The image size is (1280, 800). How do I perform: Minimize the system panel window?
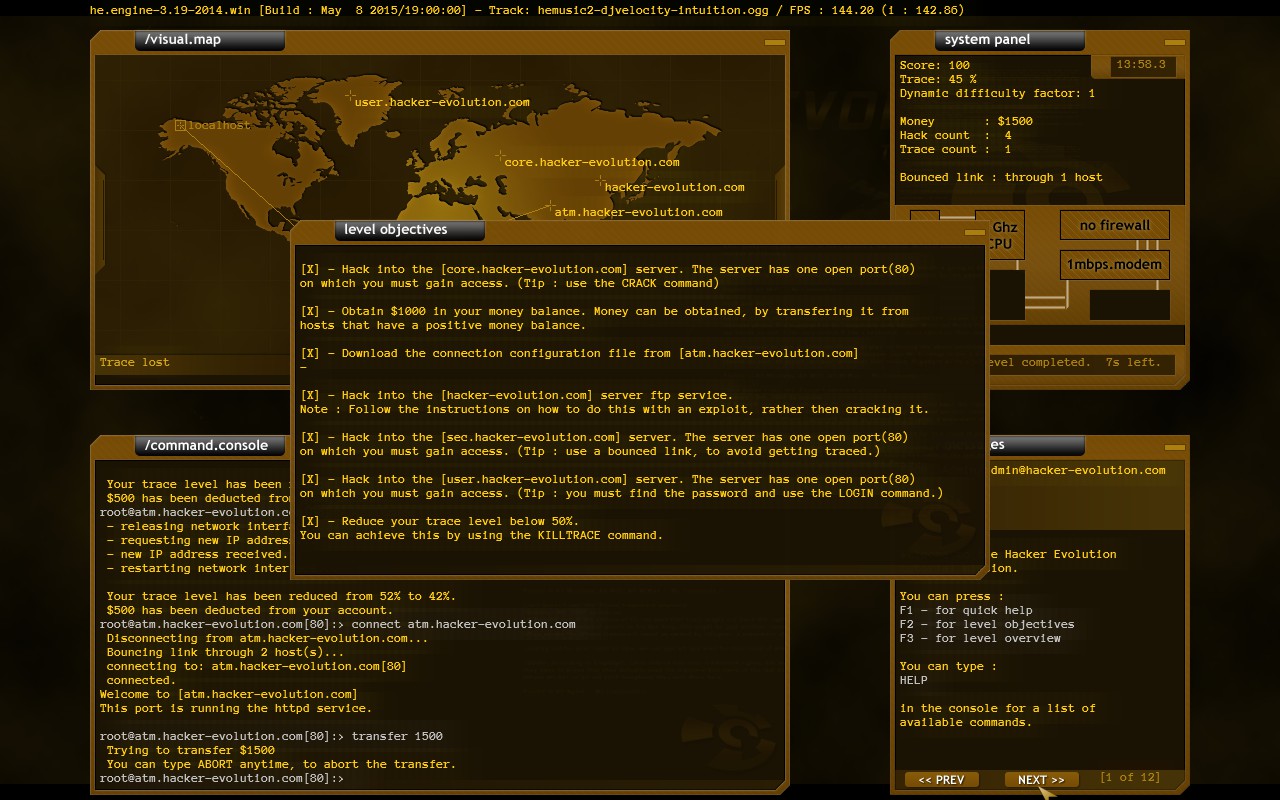pyautogui.click(x=1174, y=42)
